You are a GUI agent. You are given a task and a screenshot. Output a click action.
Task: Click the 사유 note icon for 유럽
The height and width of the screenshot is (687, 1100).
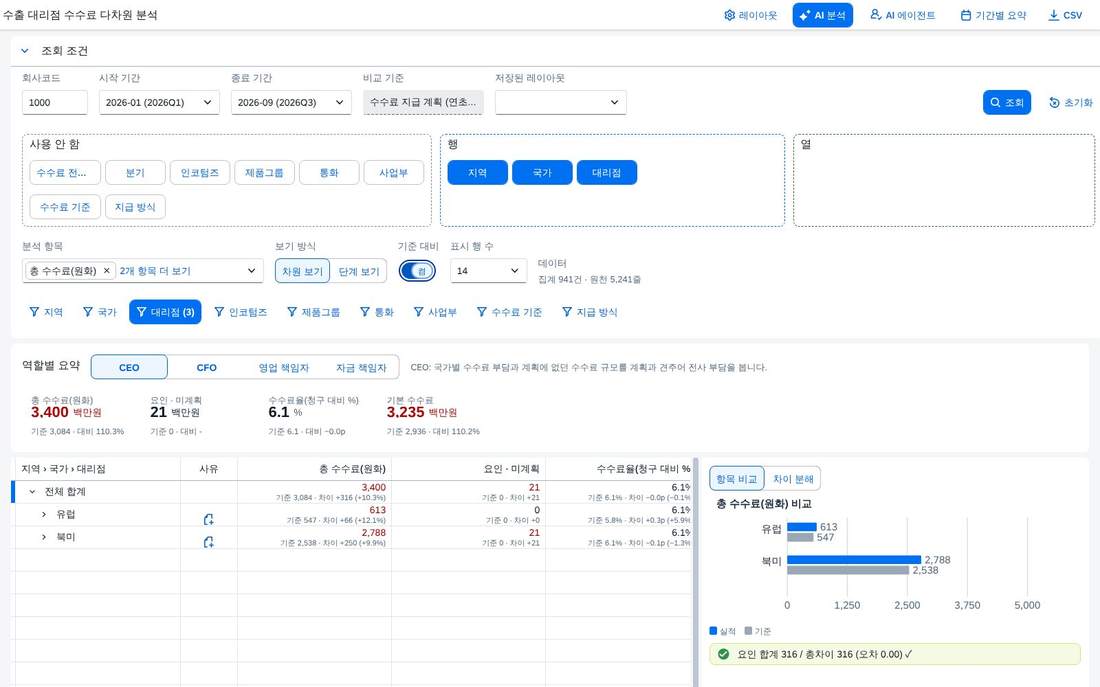208,519
